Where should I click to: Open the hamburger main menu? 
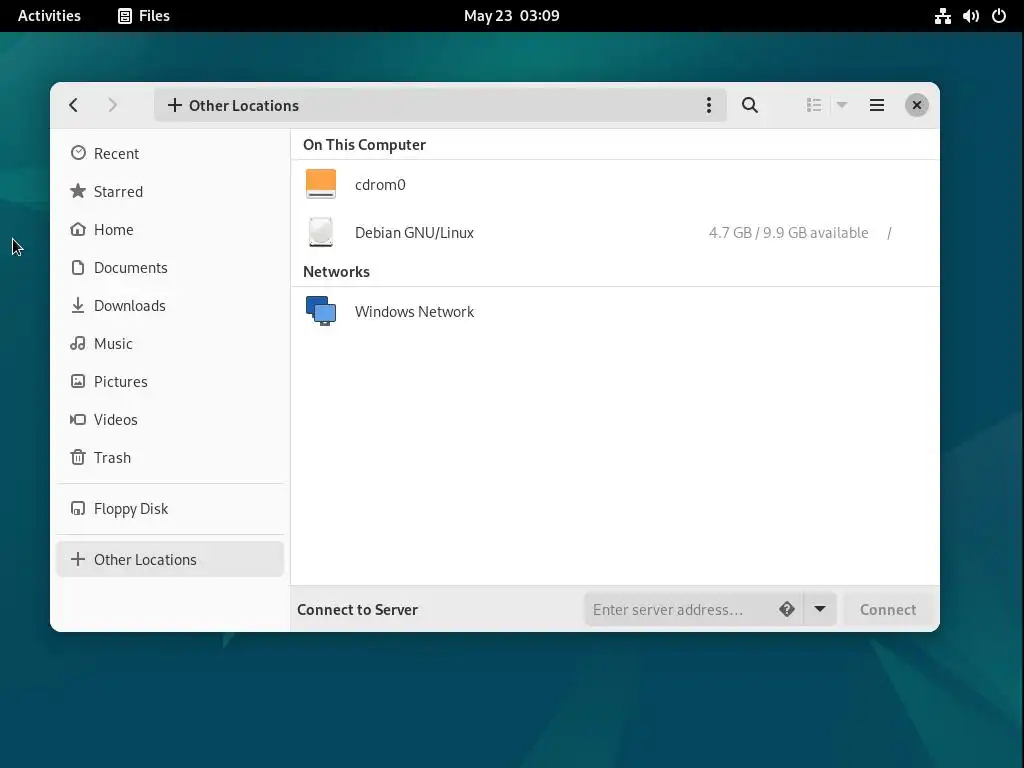click(877, 105)
